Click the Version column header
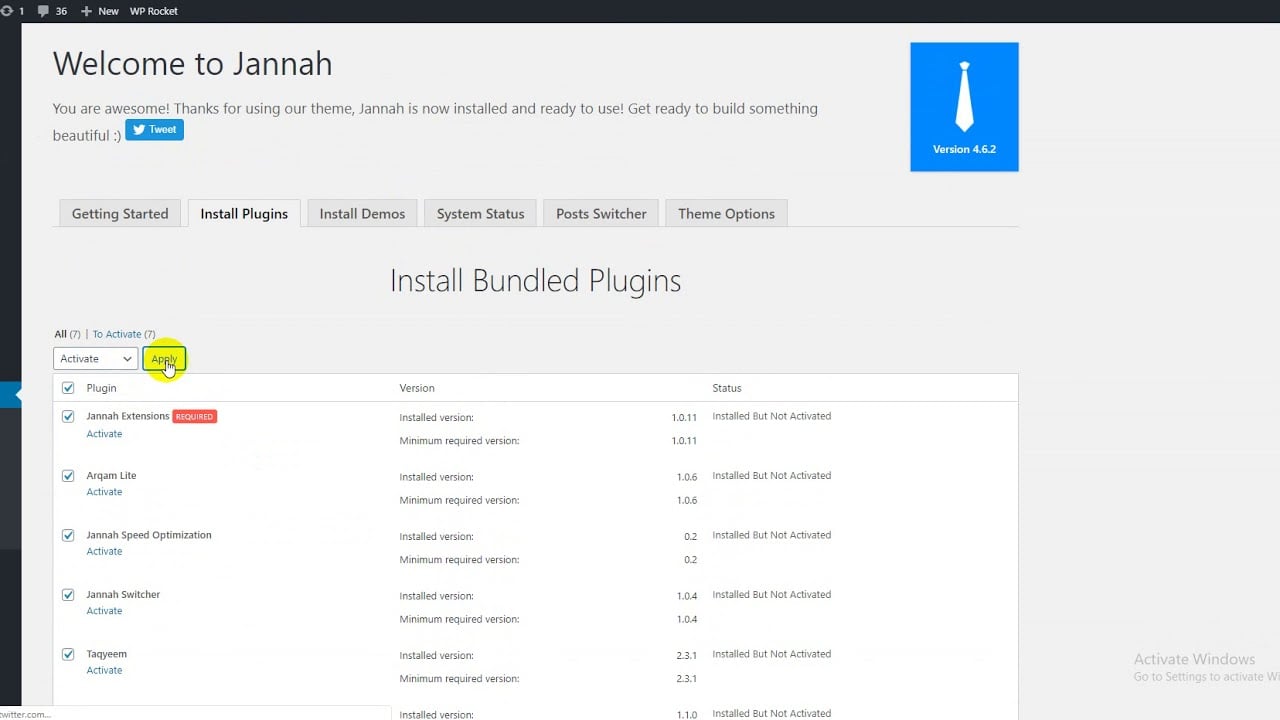The image size is (1280, 720). (417, 388)
